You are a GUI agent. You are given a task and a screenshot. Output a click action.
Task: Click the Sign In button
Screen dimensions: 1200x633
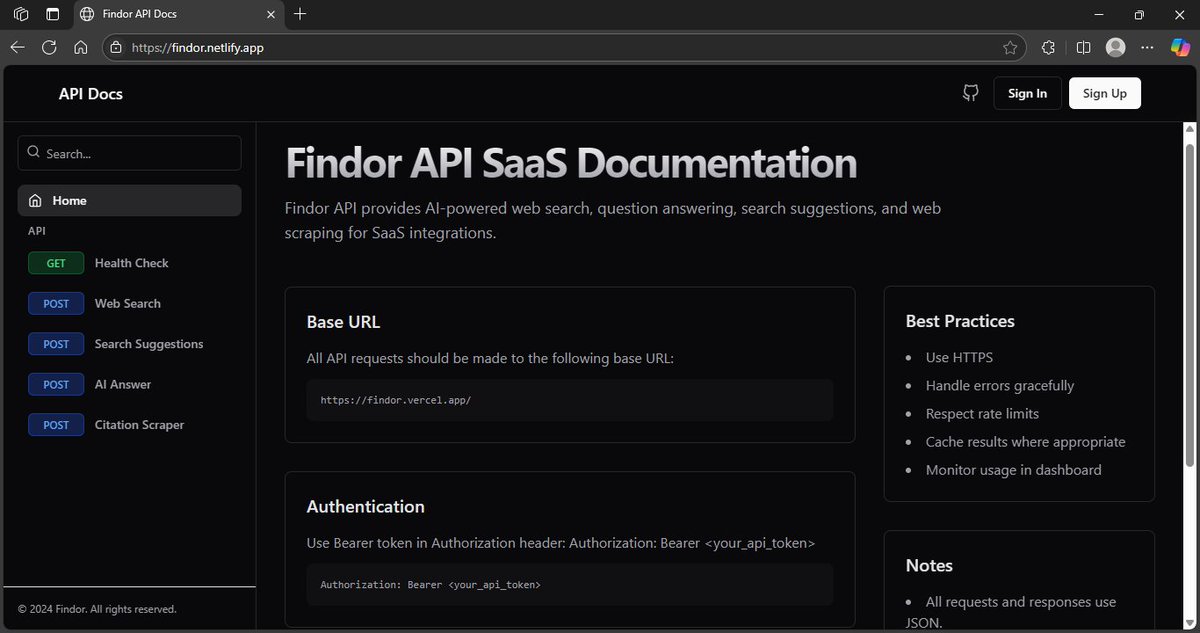pos(1027,93)
